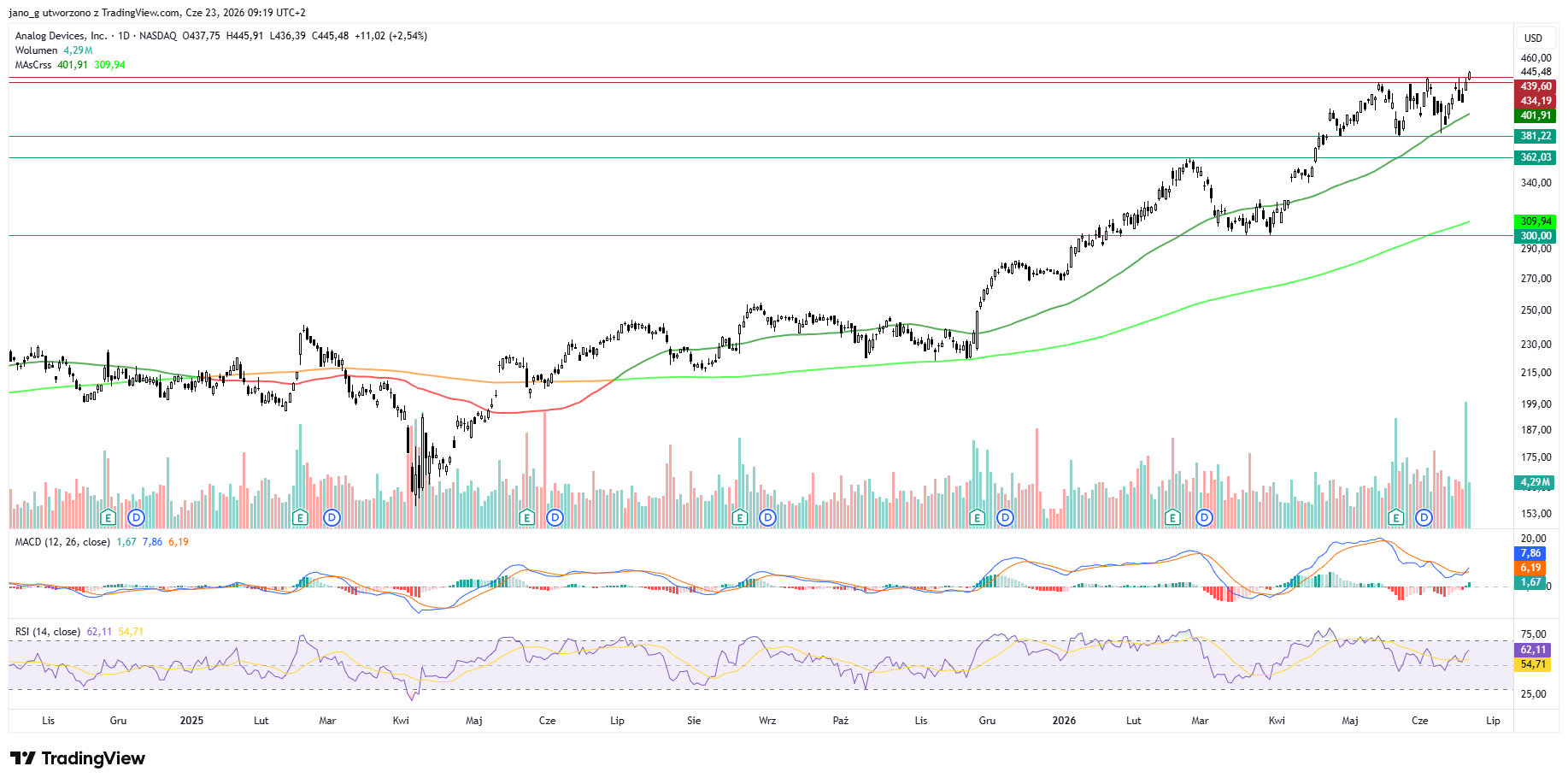Click the TradingView logo
1568x784 pixels.
coord(78,758)
